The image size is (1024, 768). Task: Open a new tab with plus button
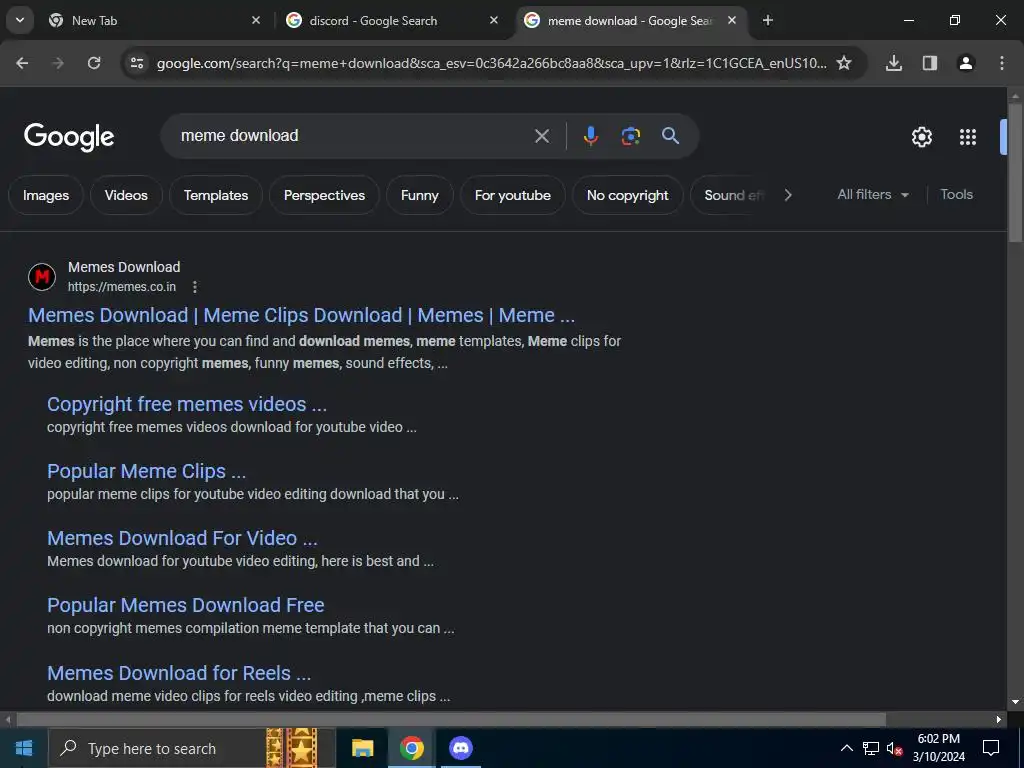point(767,20)
